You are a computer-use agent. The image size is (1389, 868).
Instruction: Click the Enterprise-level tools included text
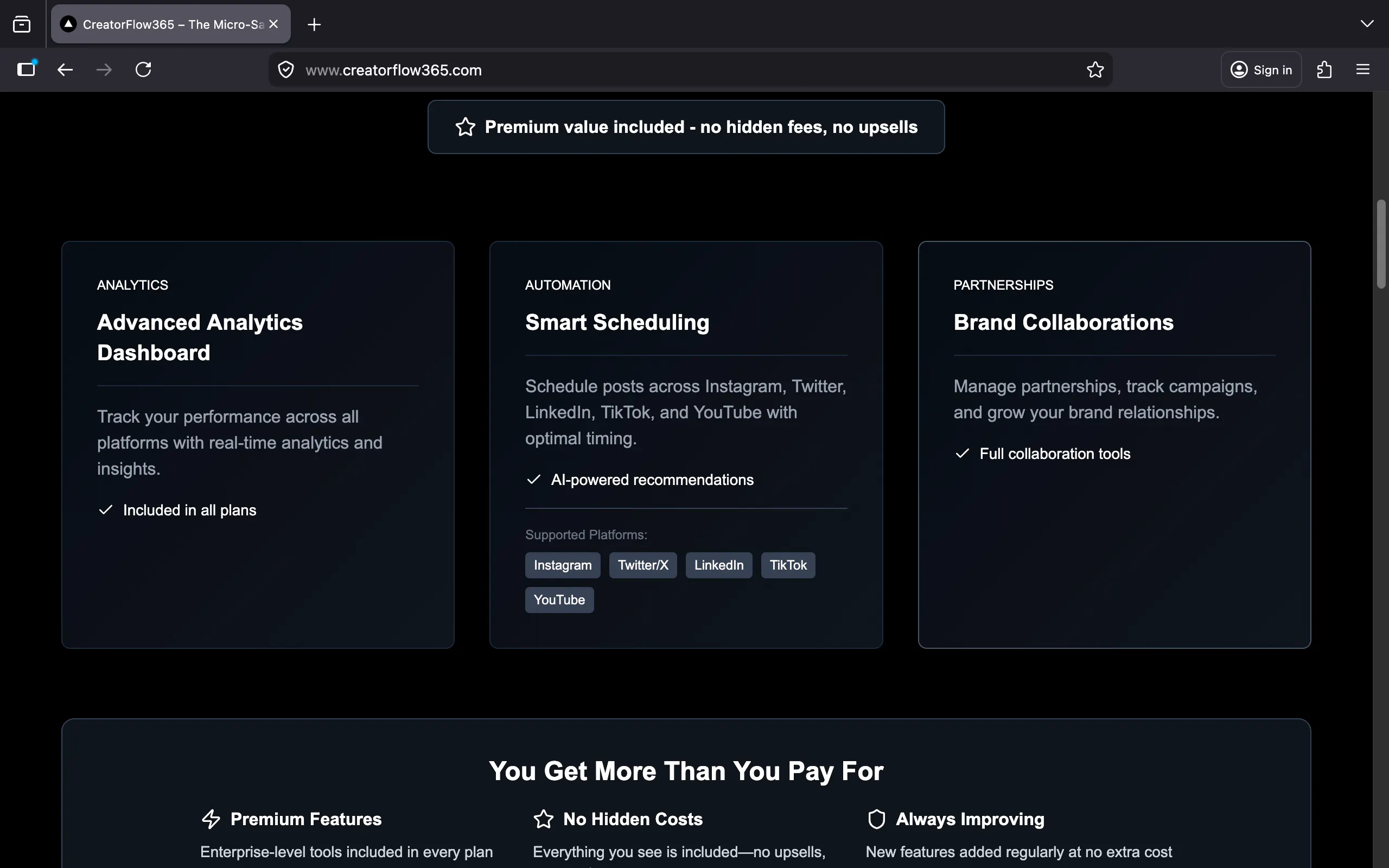click(x=347, y=852)
